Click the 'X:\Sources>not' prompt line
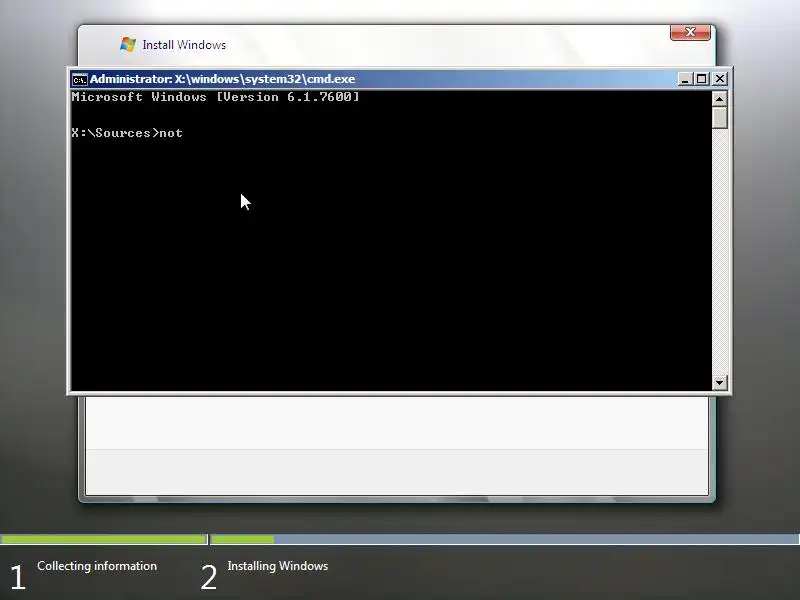800x600 pixels. click(x=127, y=133)
